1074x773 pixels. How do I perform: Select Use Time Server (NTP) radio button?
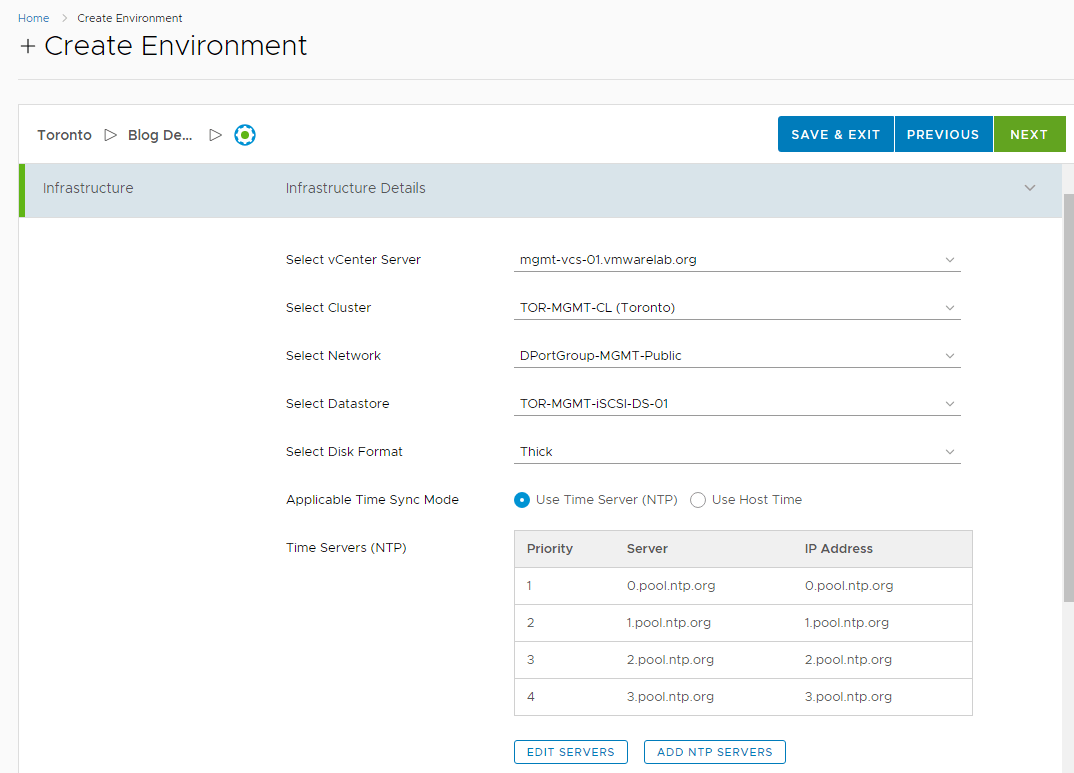point(522,500)
